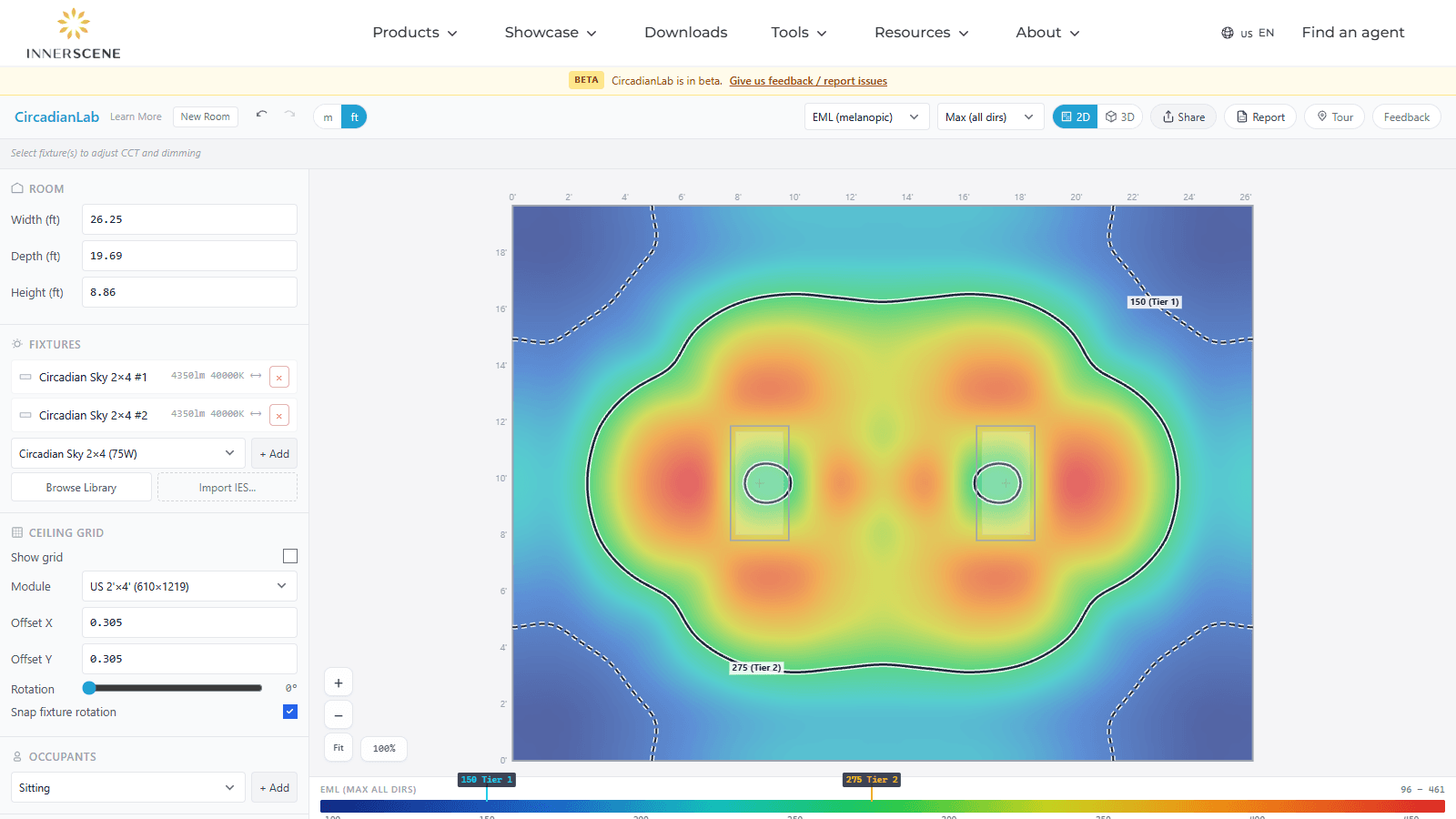Fit the room view to canvas

pos(339,748)
